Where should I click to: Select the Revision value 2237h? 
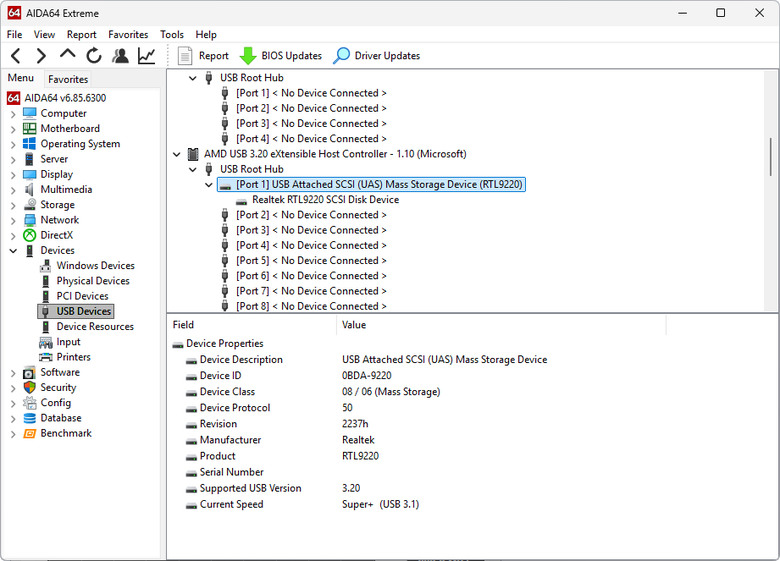tap(355, 424)
